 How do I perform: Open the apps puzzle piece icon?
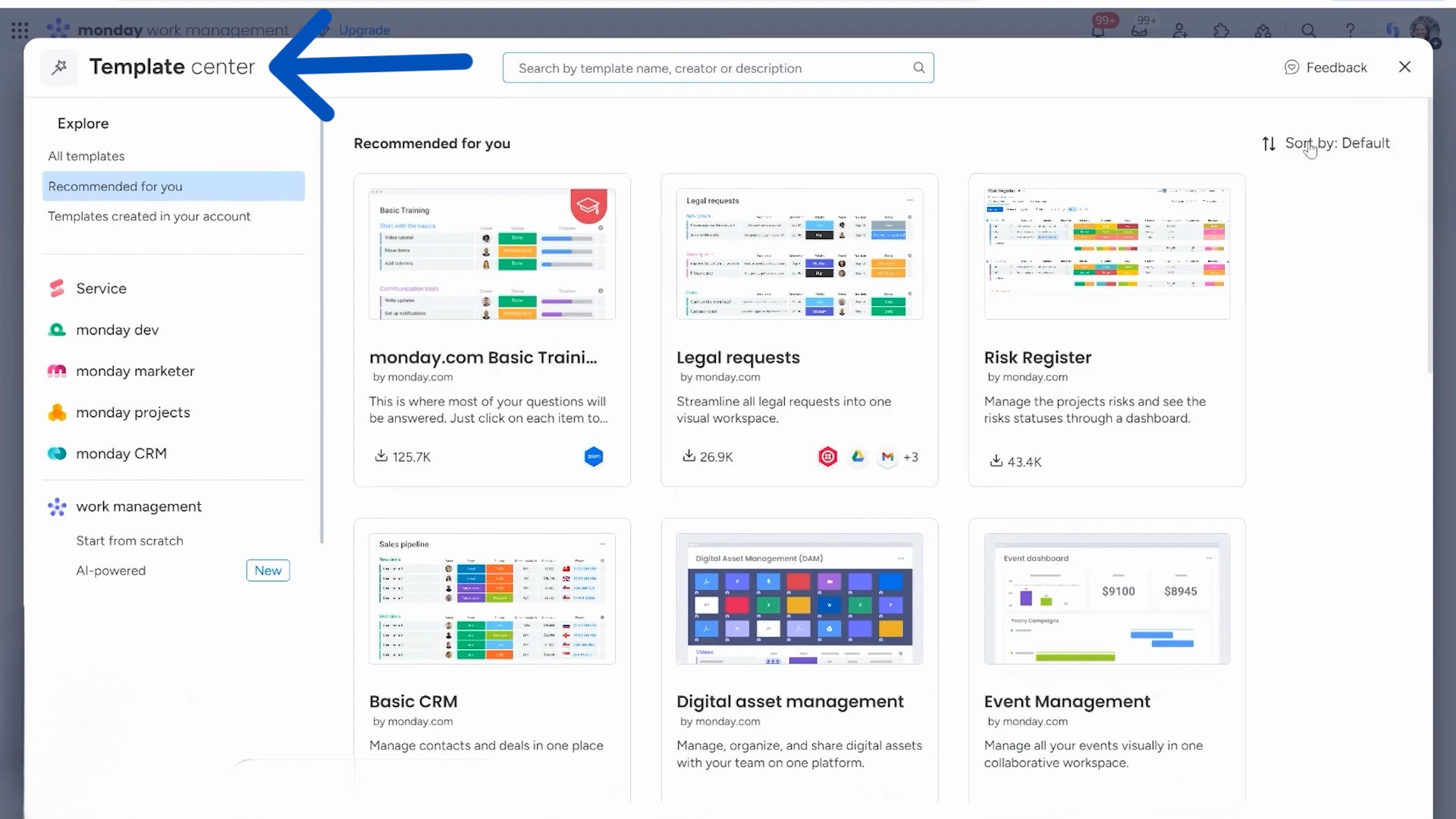coord(1221,30)
